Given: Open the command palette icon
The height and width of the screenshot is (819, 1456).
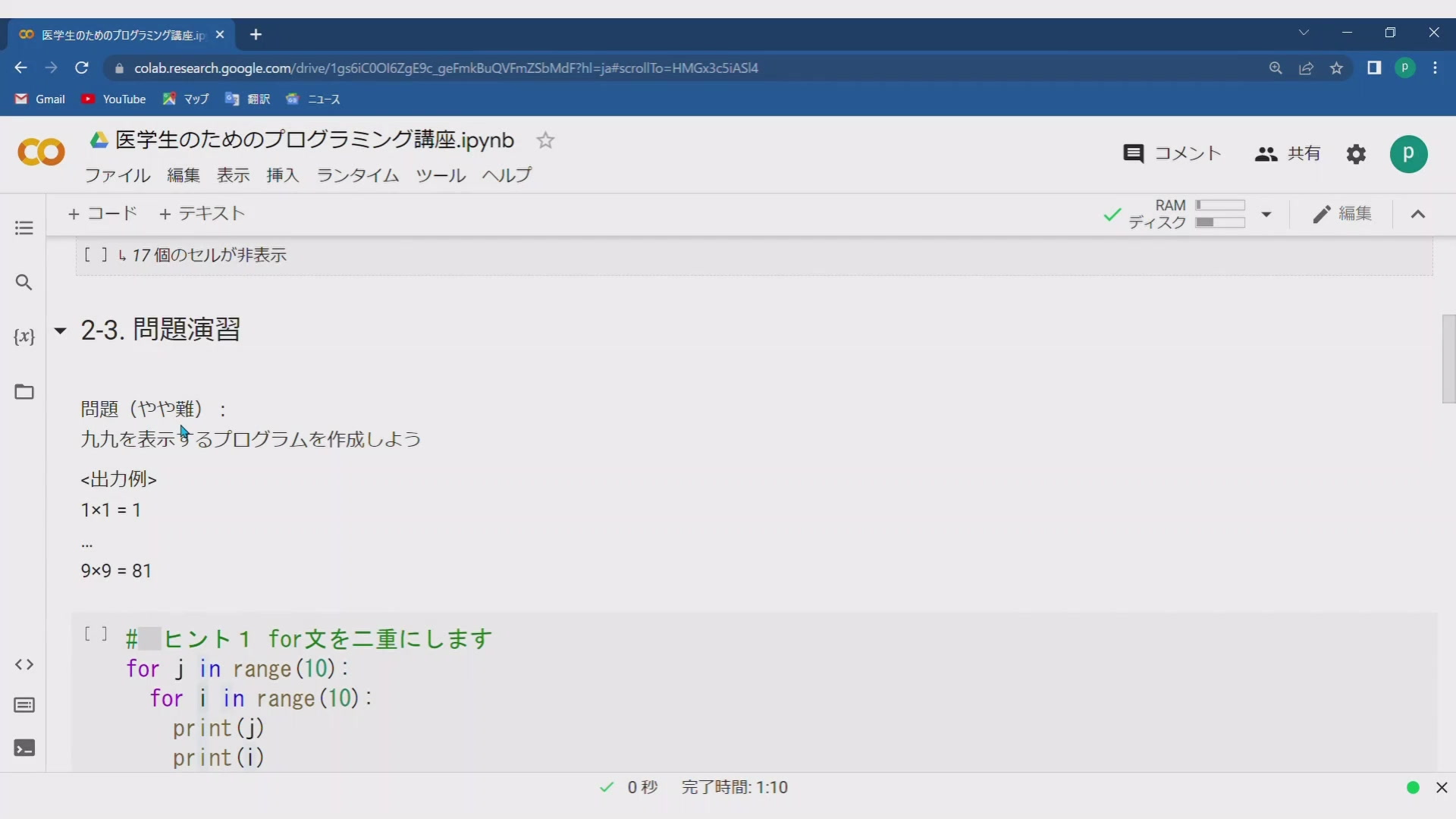Looking at the screenshot, I should point(24,706).
